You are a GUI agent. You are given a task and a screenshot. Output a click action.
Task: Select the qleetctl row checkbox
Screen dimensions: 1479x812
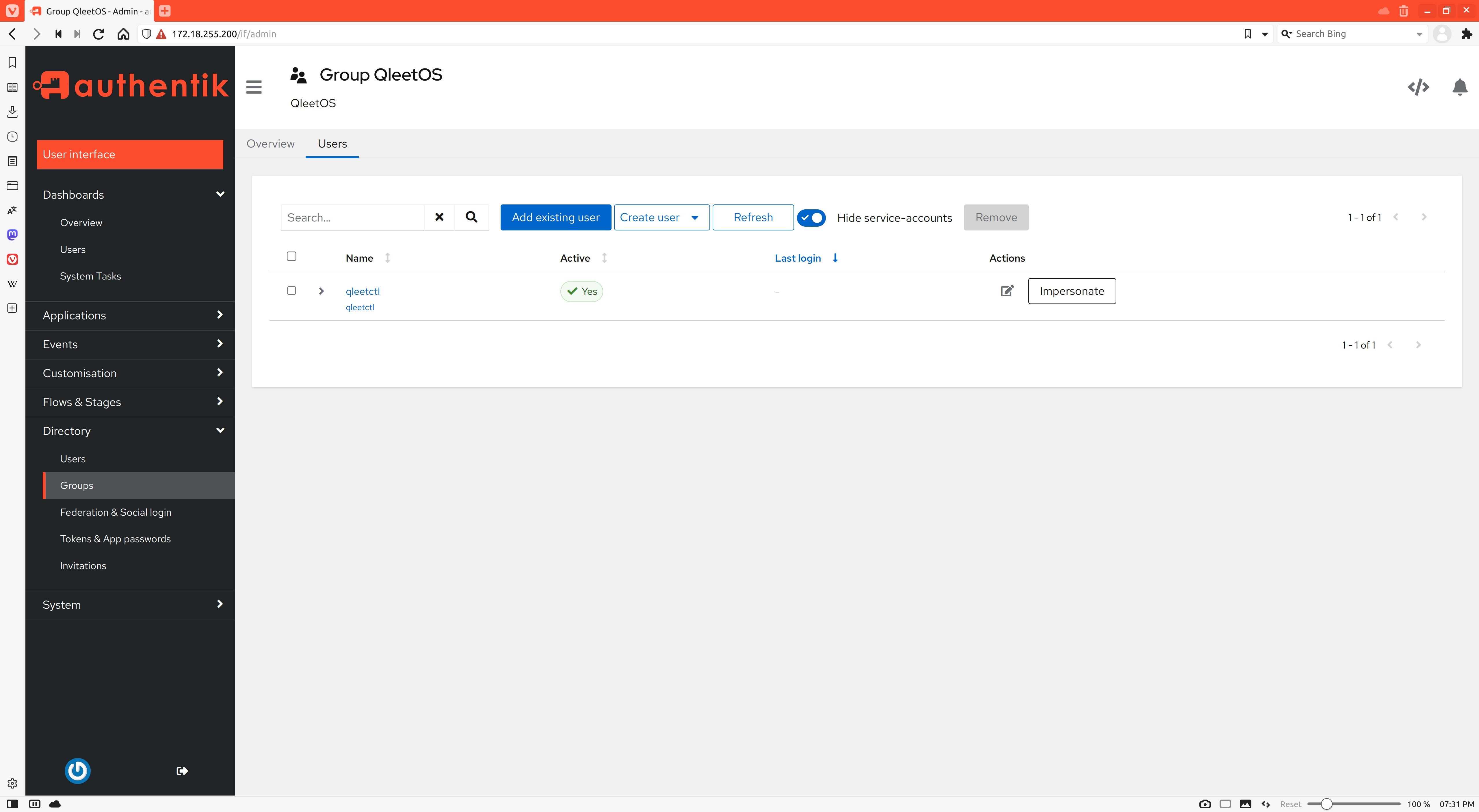click(x=292, y=291)
